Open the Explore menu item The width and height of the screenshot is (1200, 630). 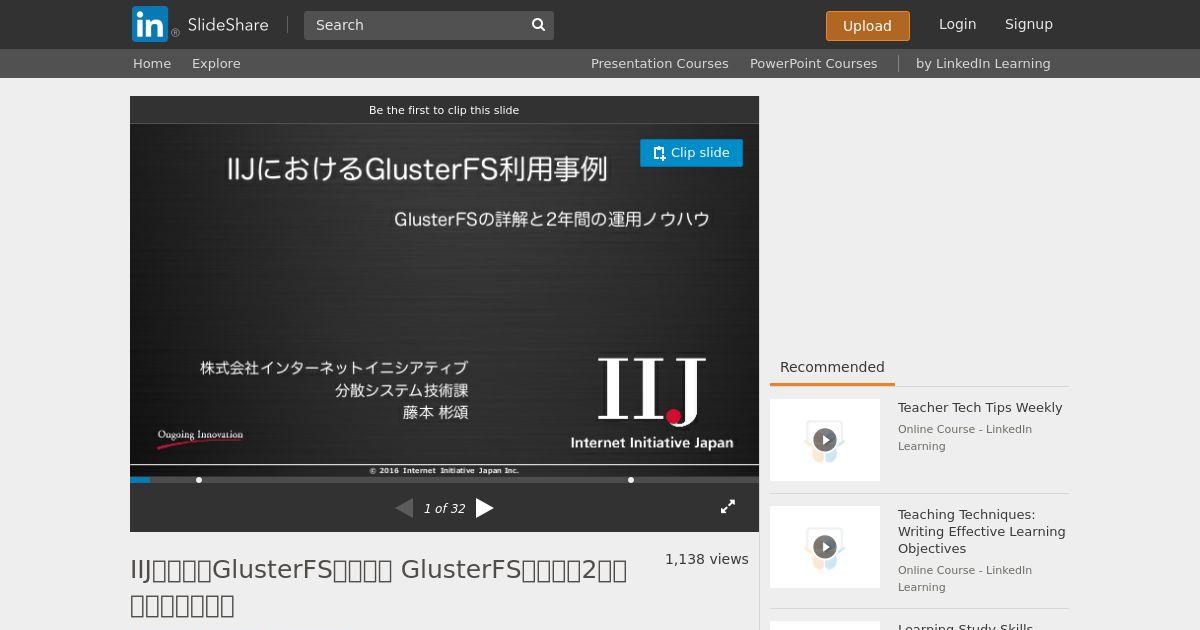tap(216, 63)
